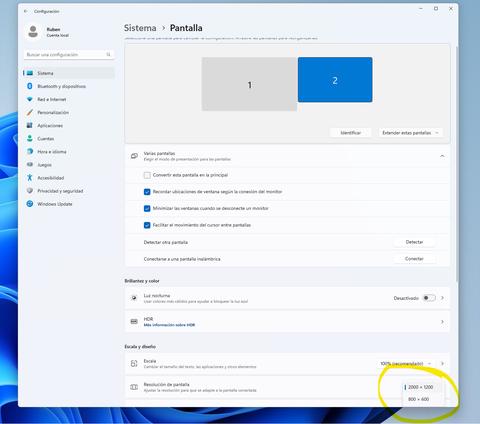Image resolution: width=480 pixels, height=424 pixels.
Task: Check Convertir esta pantalla en la principal
Action: tap(147, 175)
